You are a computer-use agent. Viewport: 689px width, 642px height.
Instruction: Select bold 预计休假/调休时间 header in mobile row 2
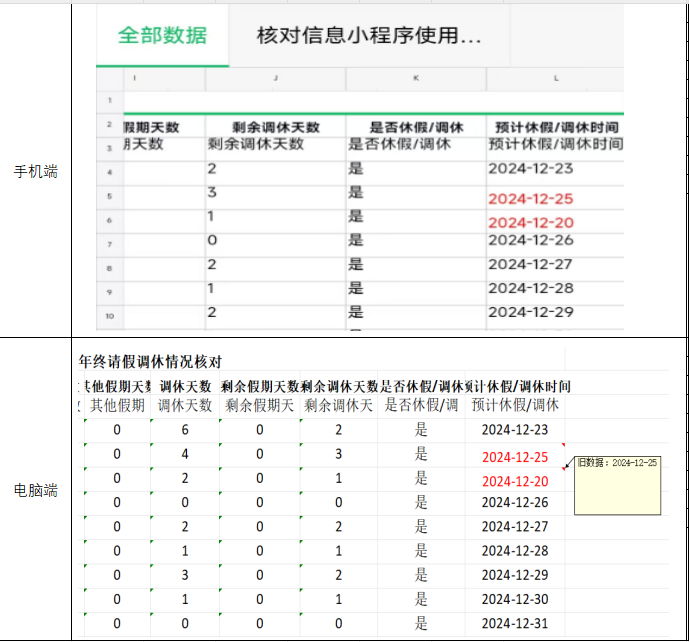[x=557, y=127]
